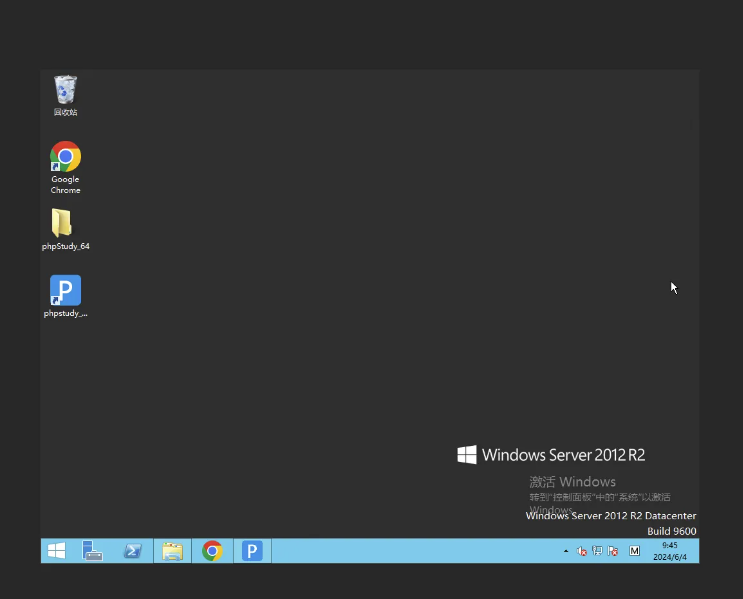Open the Windows Start button
This screenshot has height=599, width=743.
pos(57,551)
